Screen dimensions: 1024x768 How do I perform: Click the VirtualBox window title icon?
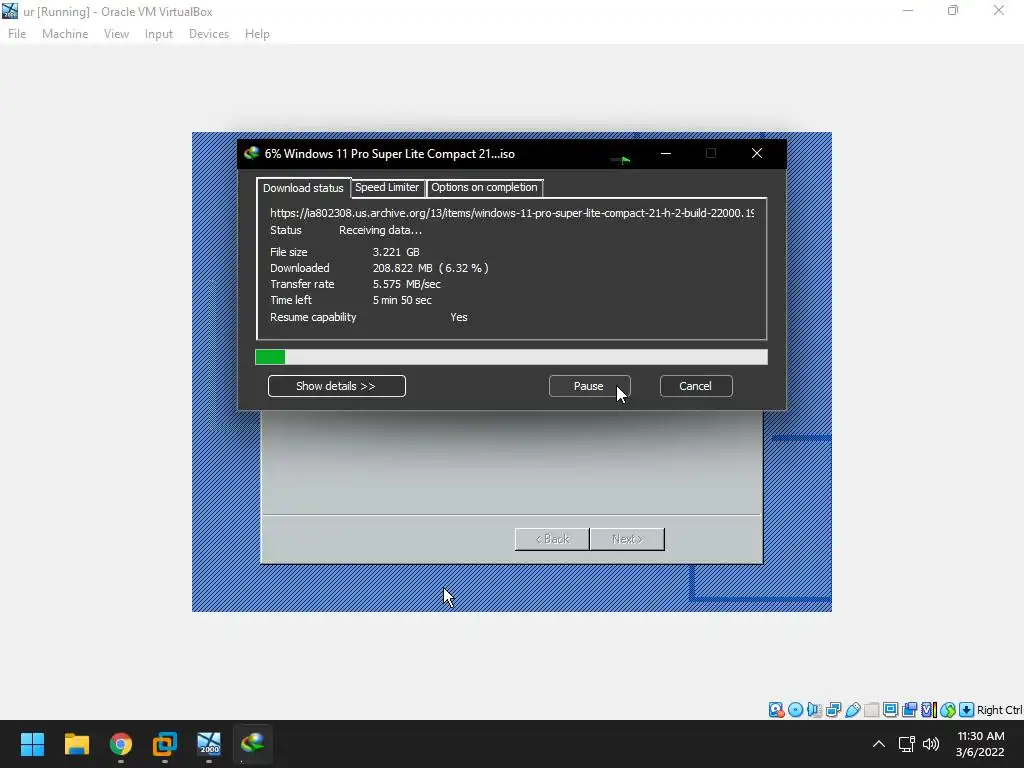tap(10, 11)
